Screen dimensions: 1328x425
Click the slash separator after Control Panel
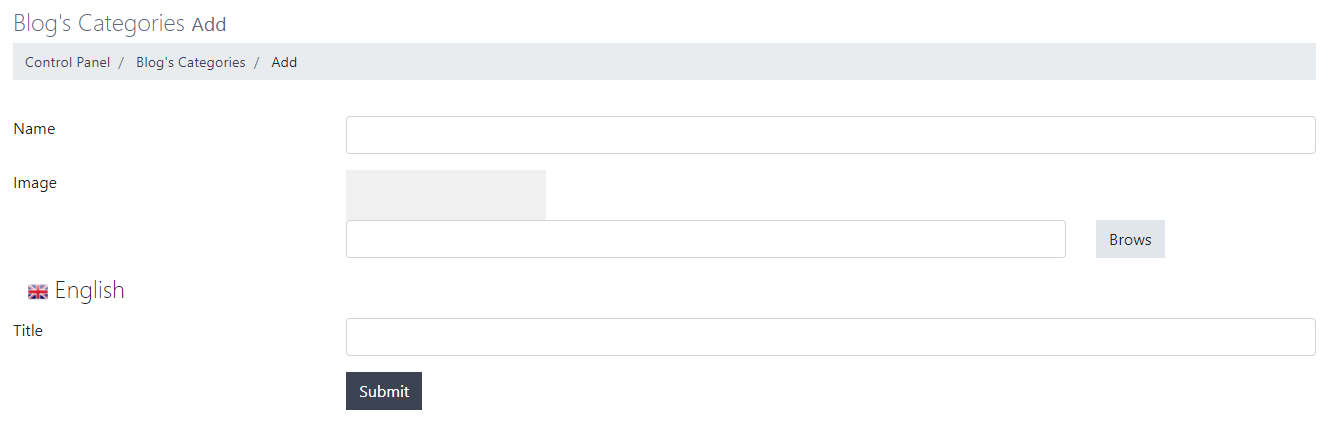[121, 62]
